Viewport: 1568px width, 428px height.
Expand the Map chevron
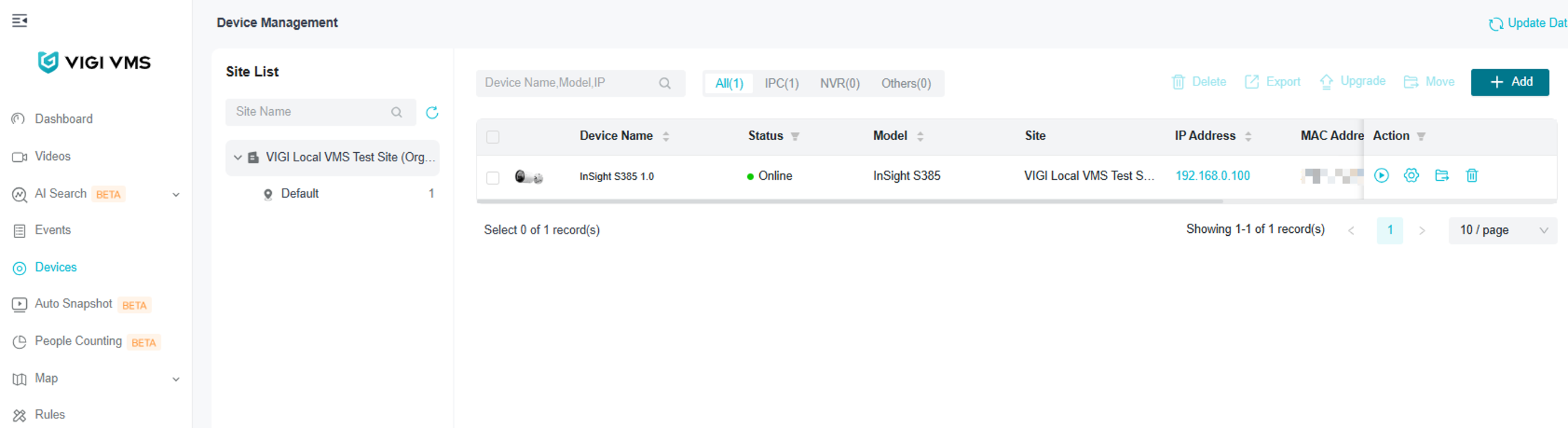(x=176, y=379)
